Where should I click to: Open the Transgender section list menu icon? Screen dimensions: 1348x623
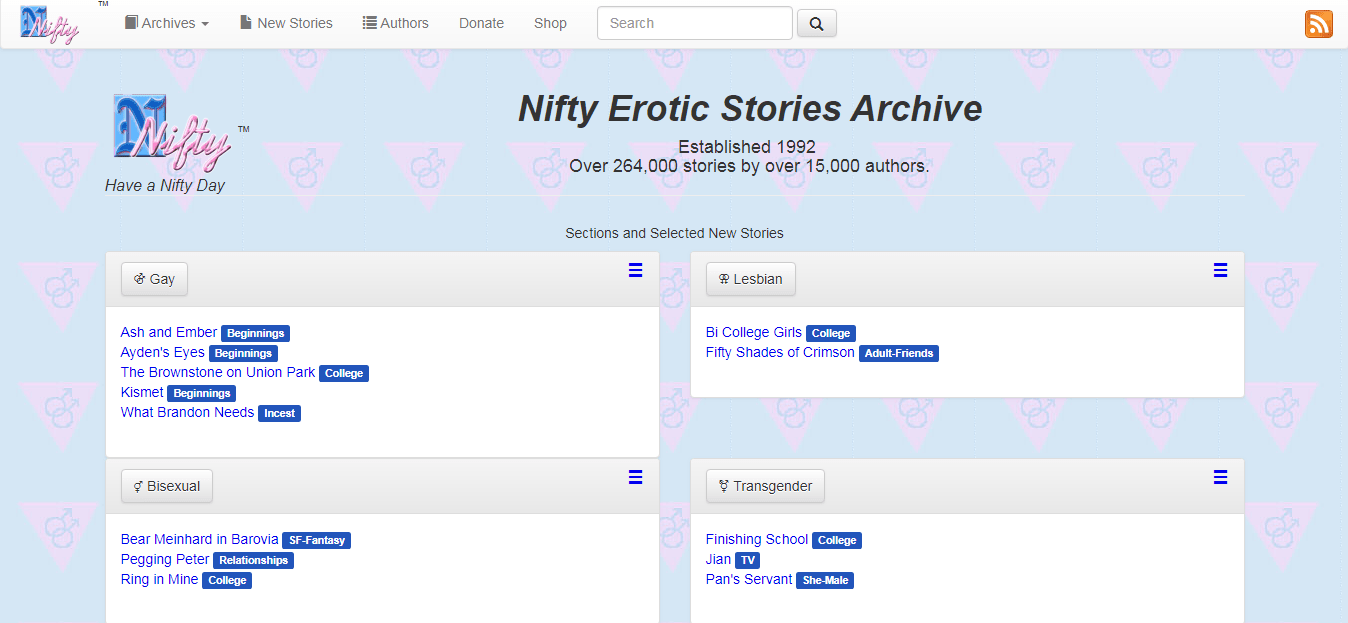point(1220,477)
